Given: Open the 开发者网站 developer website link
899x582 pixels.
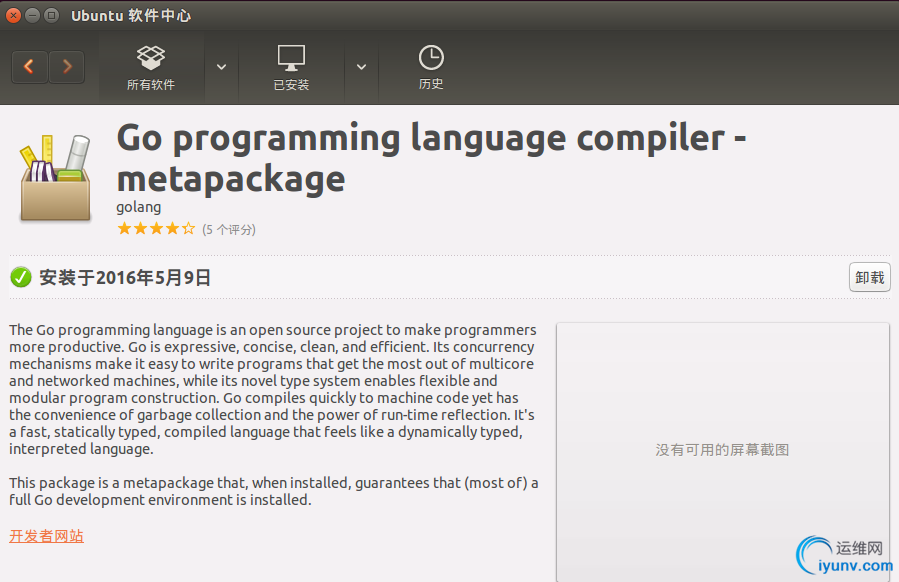Looking at the screenshot, I should point(46,536).
